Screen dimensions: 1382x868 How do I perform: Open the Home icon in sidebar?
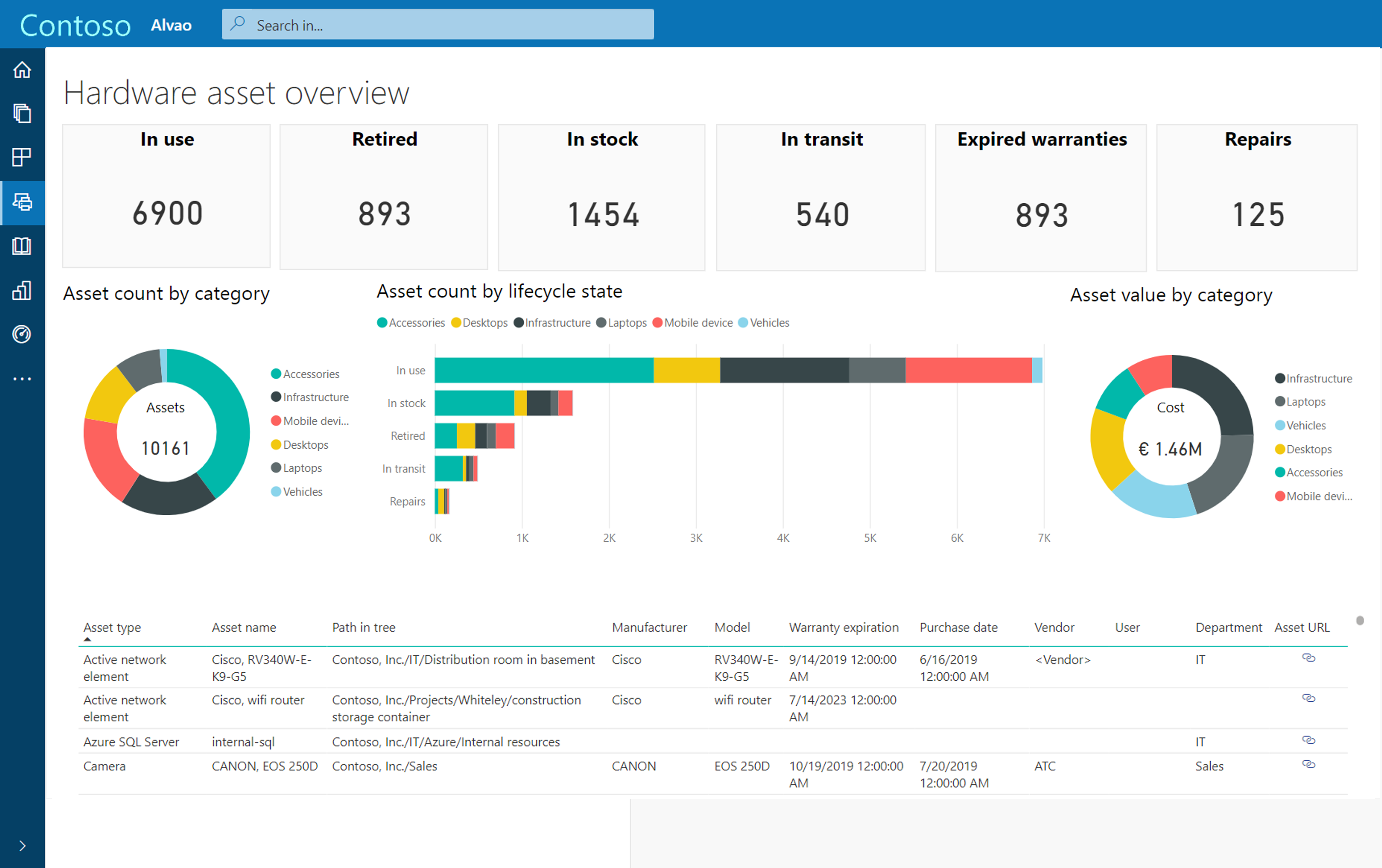22,70
